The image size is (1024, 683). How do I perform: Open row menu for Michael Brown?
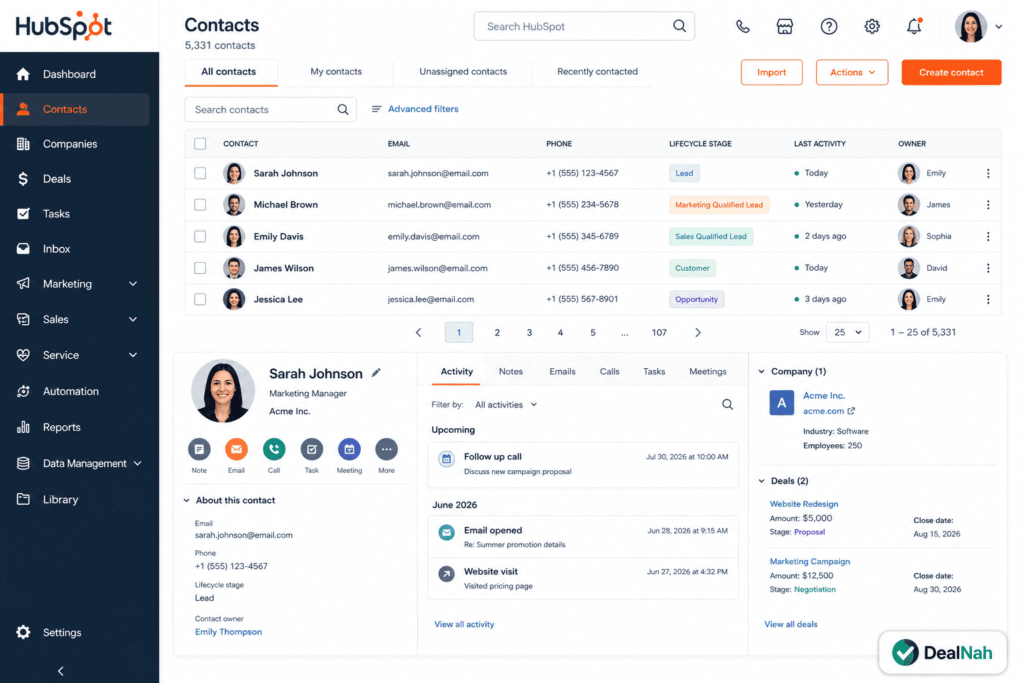pyautogui.click(x=988, y=204)
